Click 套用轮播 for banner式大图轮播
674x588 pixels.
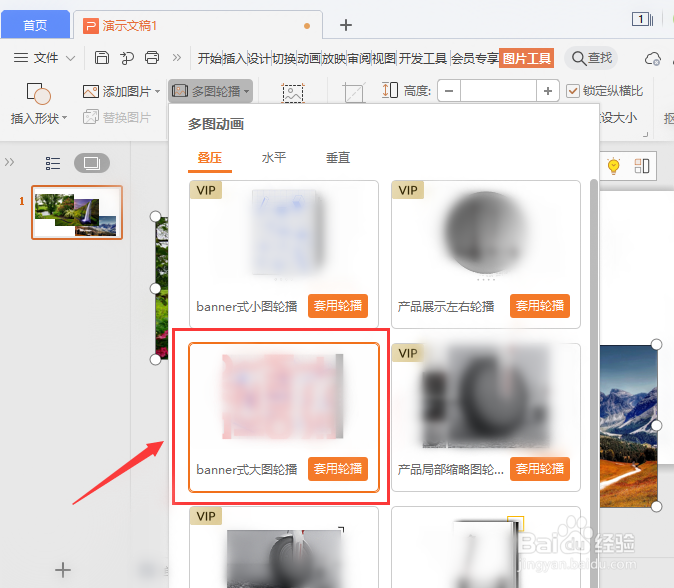point(338,469)
